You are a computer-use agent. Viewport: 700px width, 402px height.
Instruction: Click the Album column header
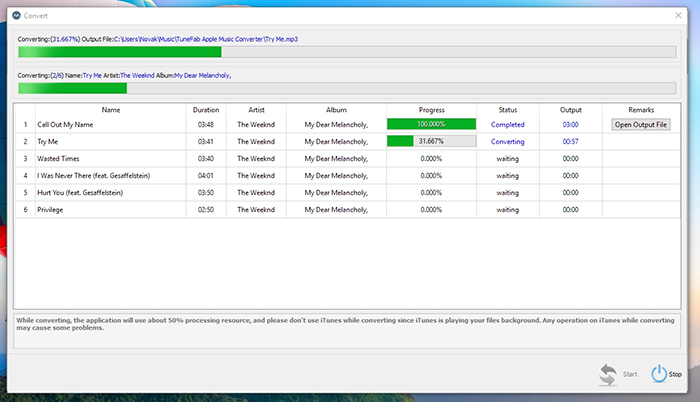coord(336,110)
